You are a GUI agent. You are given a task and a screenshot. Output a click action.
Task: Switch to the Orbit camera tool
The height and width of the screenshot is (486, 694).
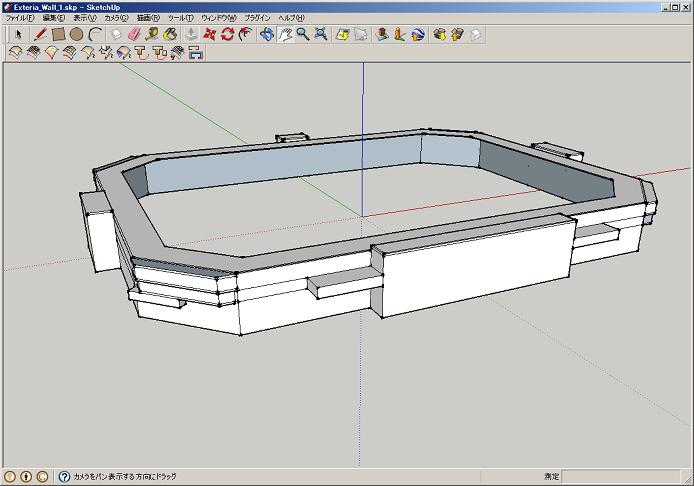[267, 34]
